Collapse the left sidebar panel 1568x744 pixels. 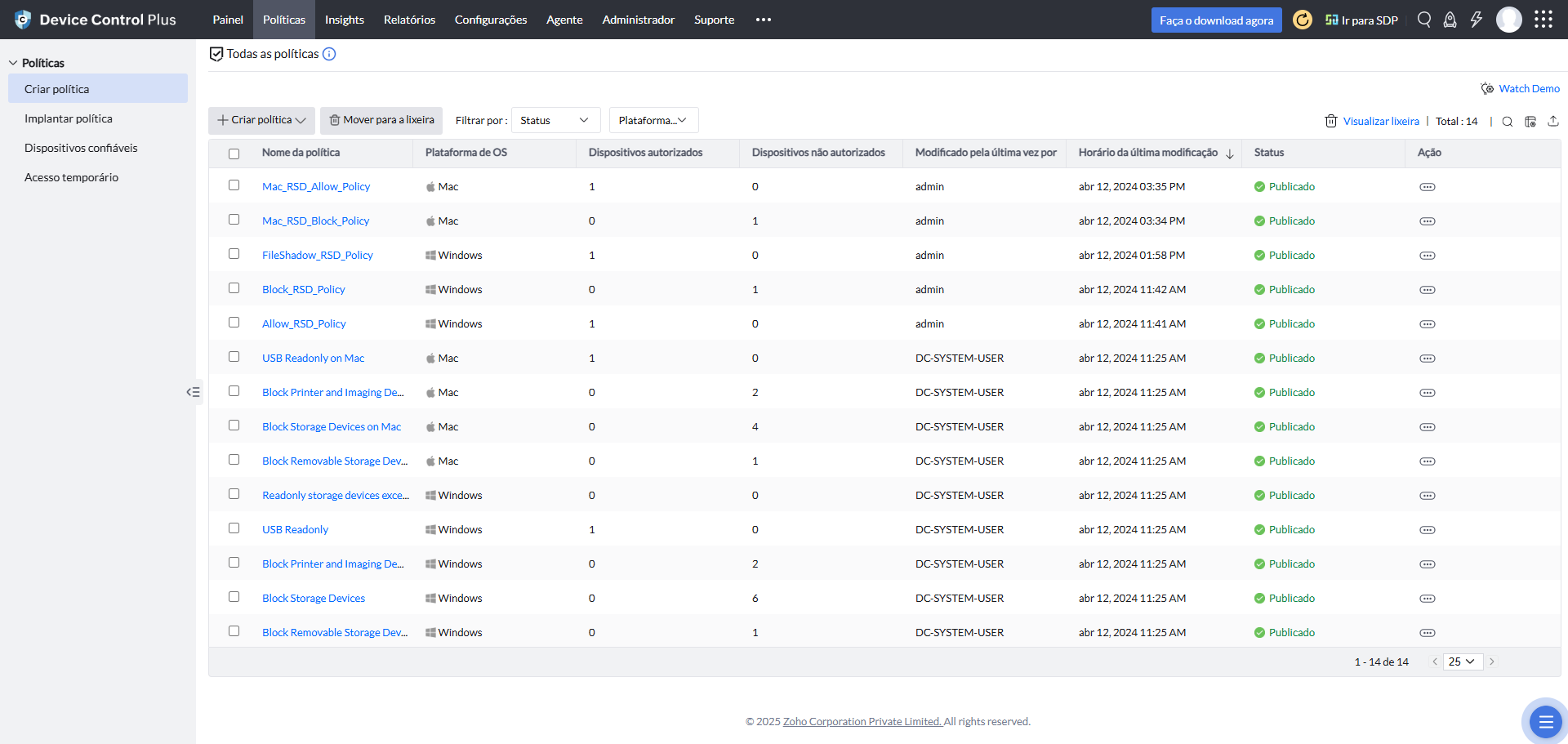pyautogui.click(x=193, y=392)
